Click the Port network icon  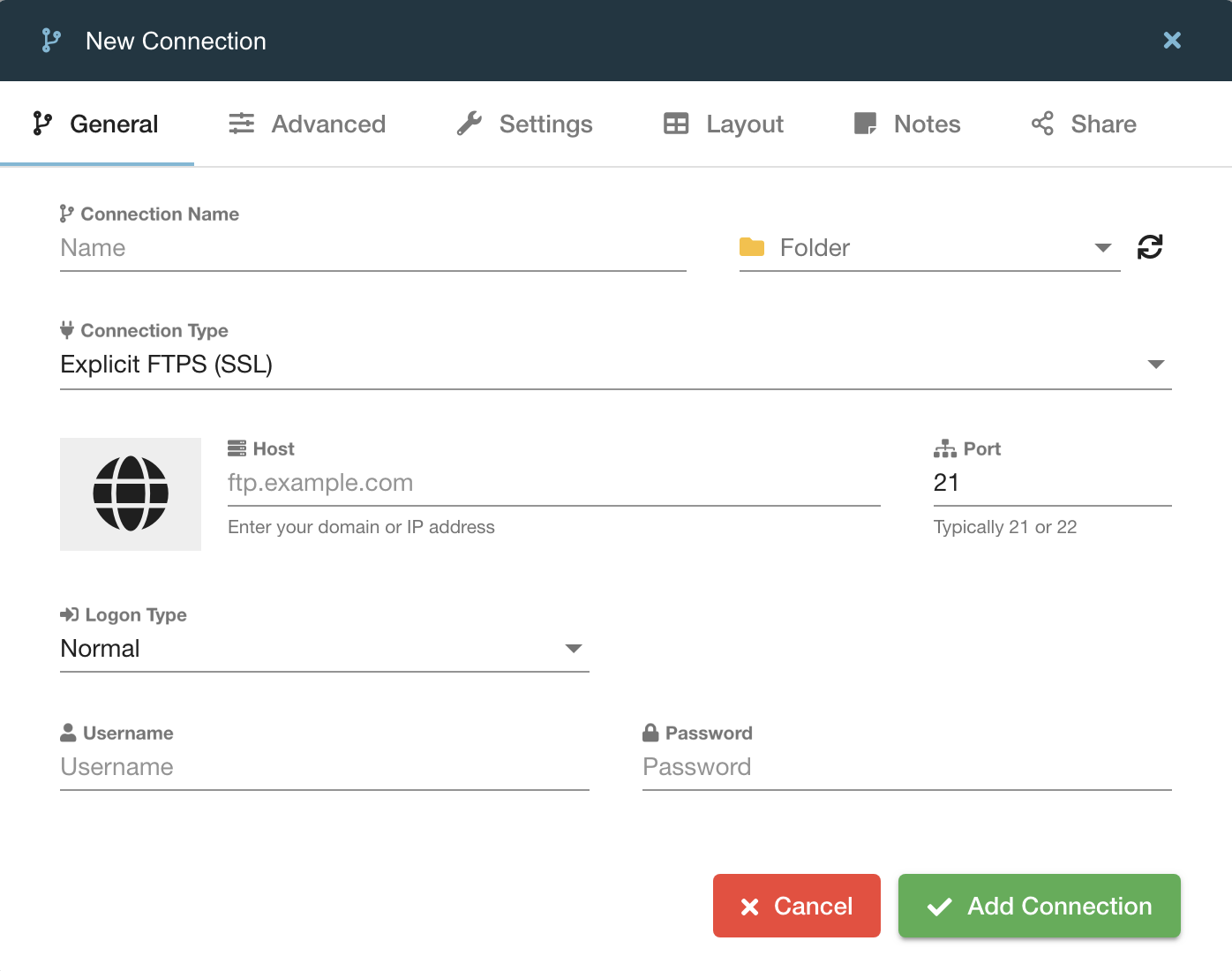click(x=945, y=448)
